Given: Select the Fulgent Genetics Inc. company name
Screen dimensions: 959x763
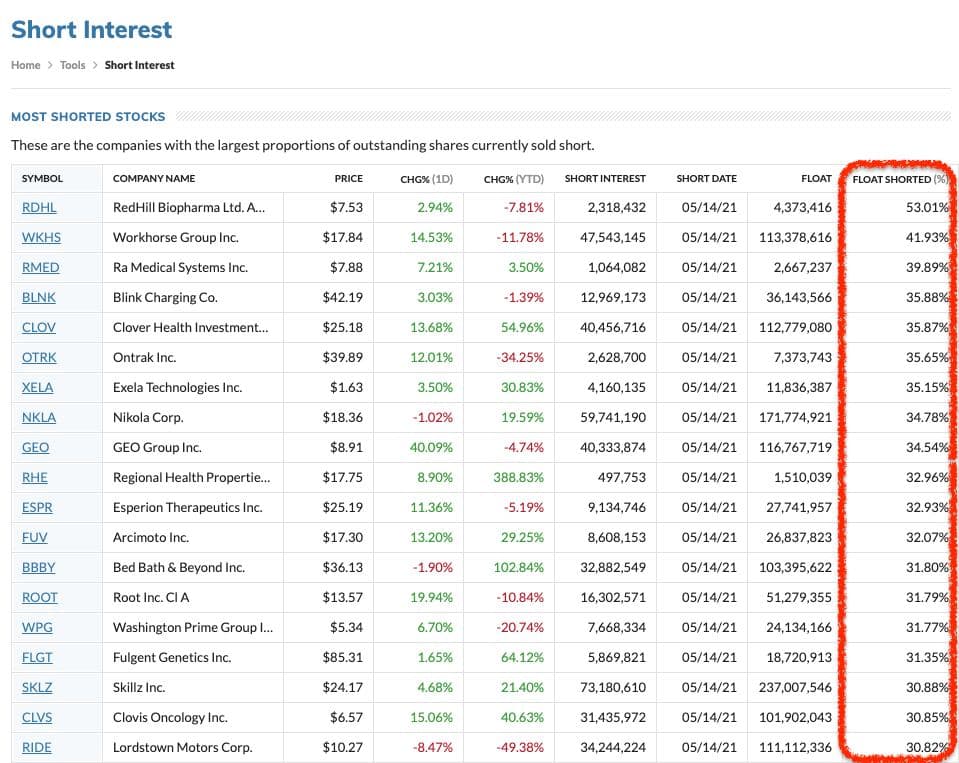Looking at the screenshot, I should (x=172, y=657).
